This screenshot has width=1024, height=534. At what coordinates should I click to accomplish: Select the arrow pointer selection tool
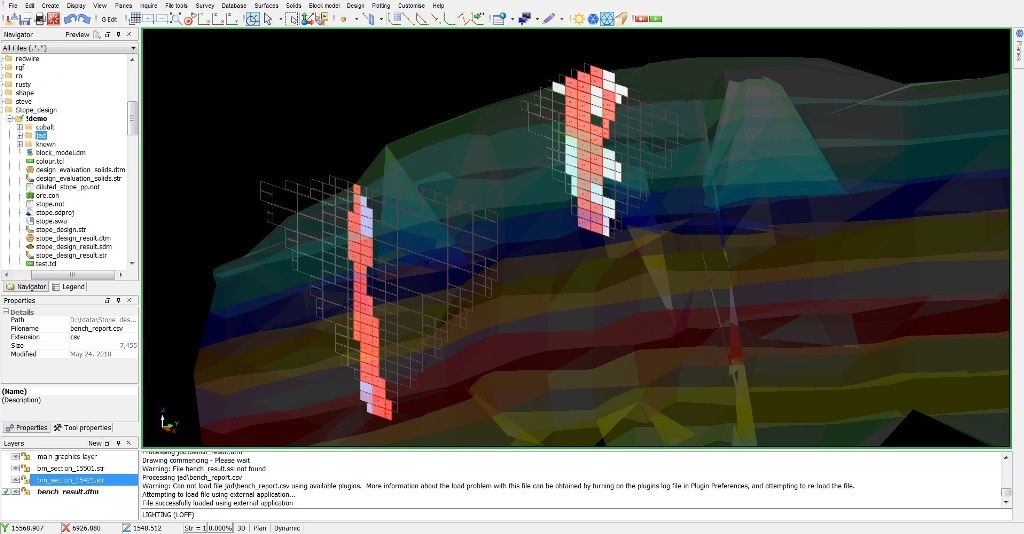268,19
